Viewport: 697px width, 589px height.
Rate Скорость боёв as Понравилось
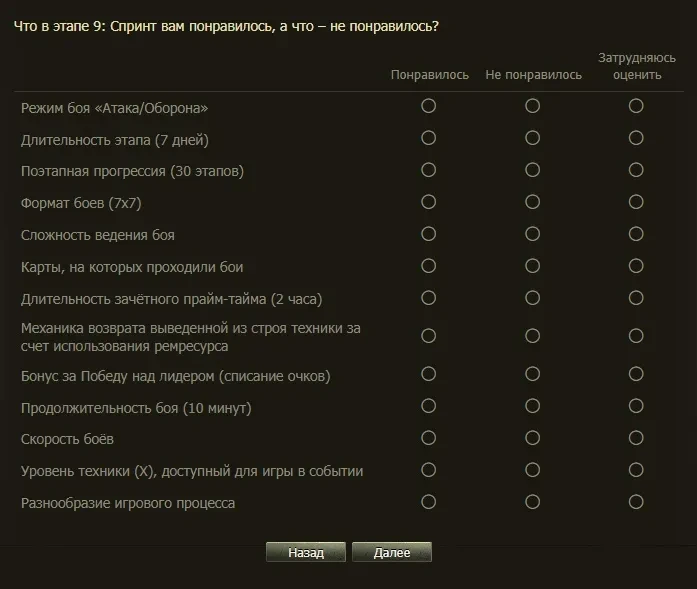[x=429, y=438]
